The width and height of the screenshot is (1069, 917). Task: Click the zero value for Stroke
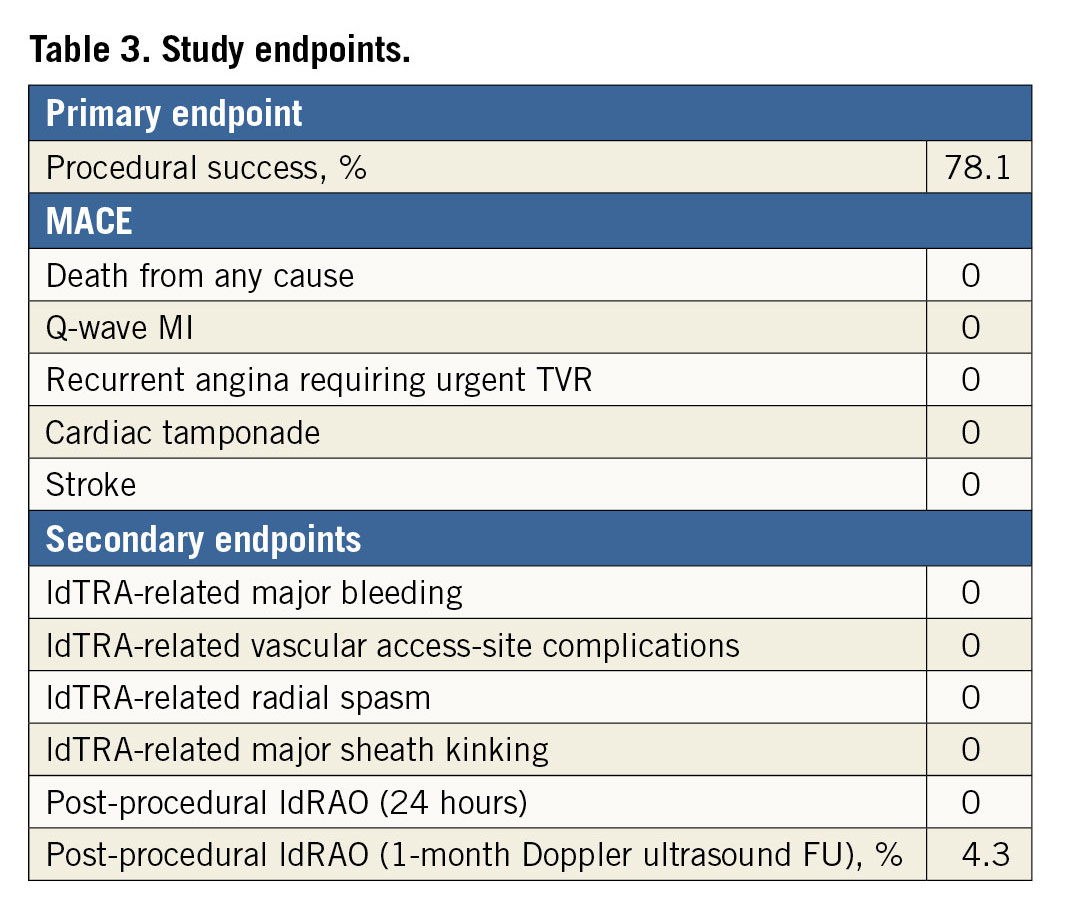[x=970, y=485]
